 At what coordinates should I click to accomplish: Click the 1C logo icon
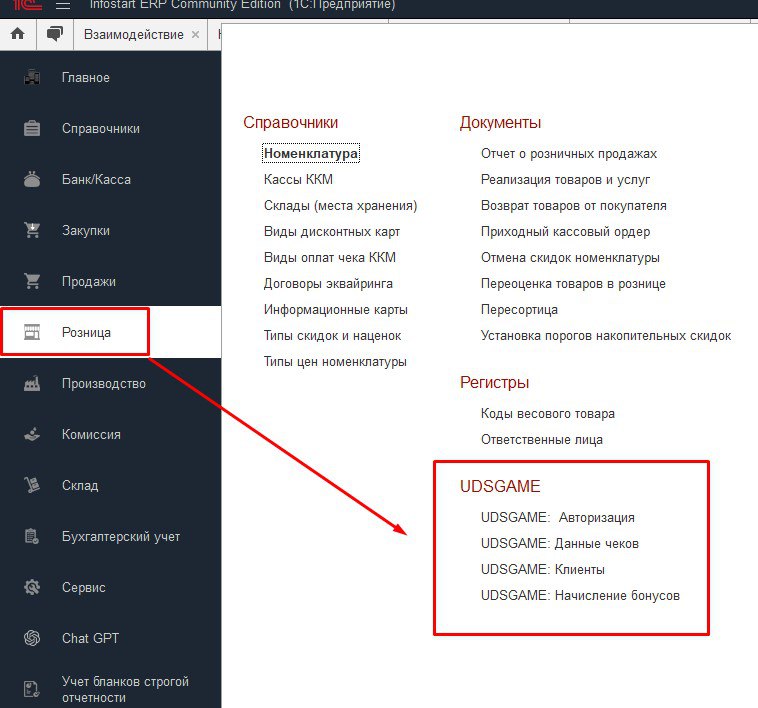27,5
